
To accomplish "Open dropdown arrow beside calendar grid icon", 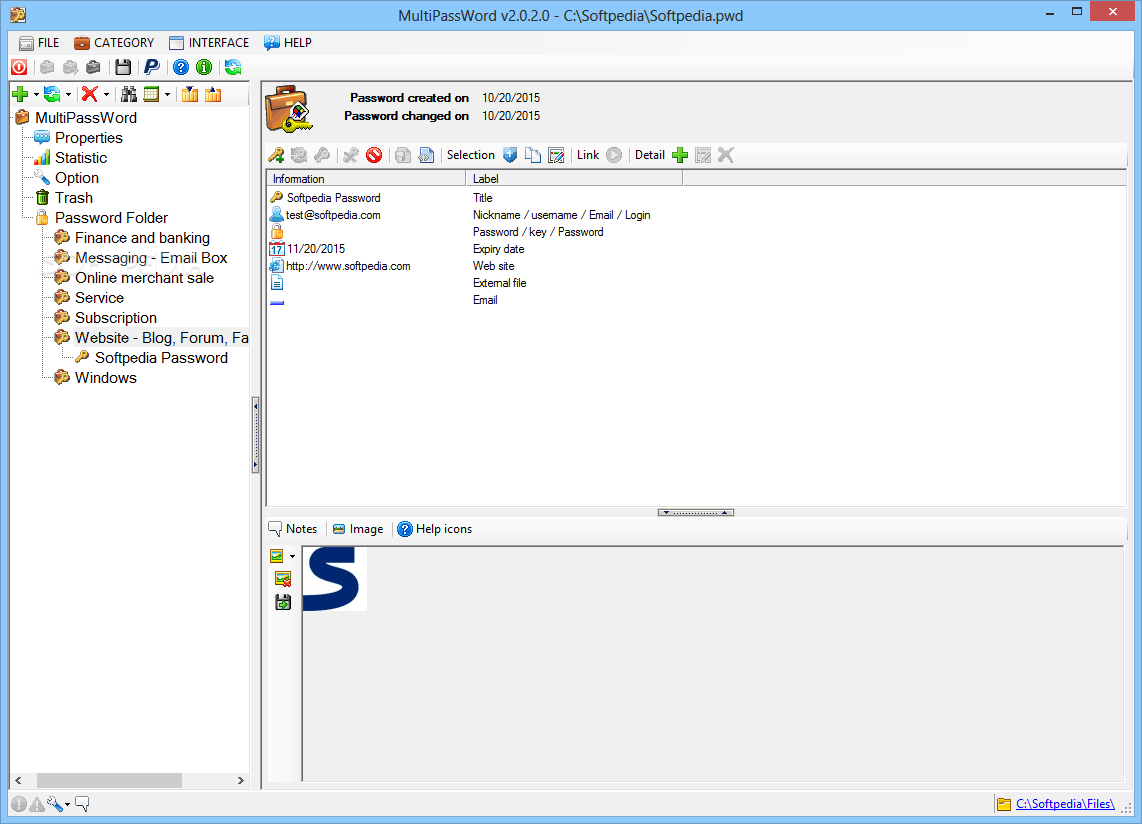I will 168,95.
